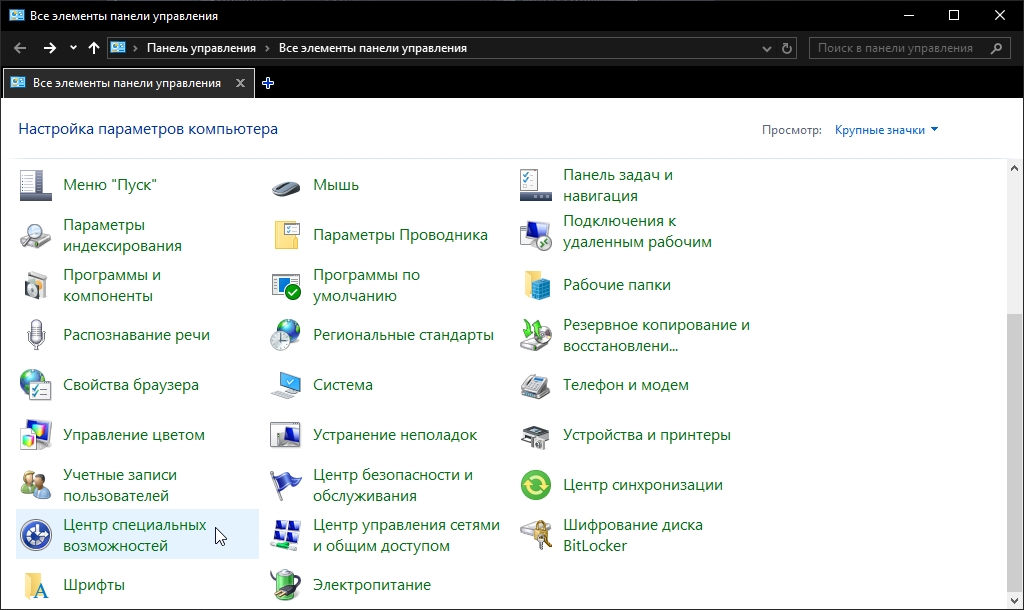Open the Телефон и модем icon
The width and height of the screenshot is (1024, 610).
pyautogui.click(x=537, y=386)
